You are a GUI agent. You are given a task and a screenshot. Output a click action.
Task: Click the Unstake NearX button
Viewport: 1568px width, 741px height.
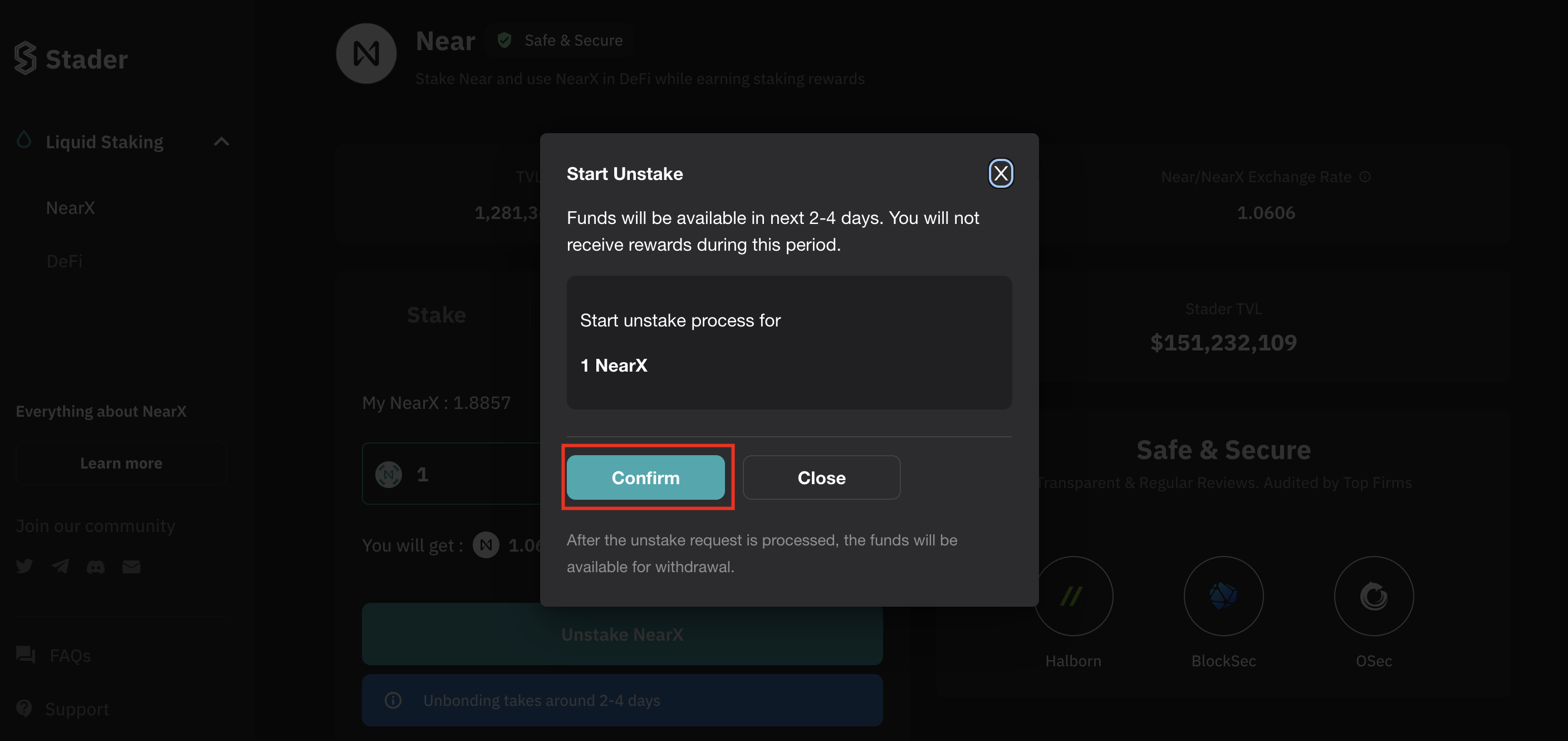[x=622, y=634]
